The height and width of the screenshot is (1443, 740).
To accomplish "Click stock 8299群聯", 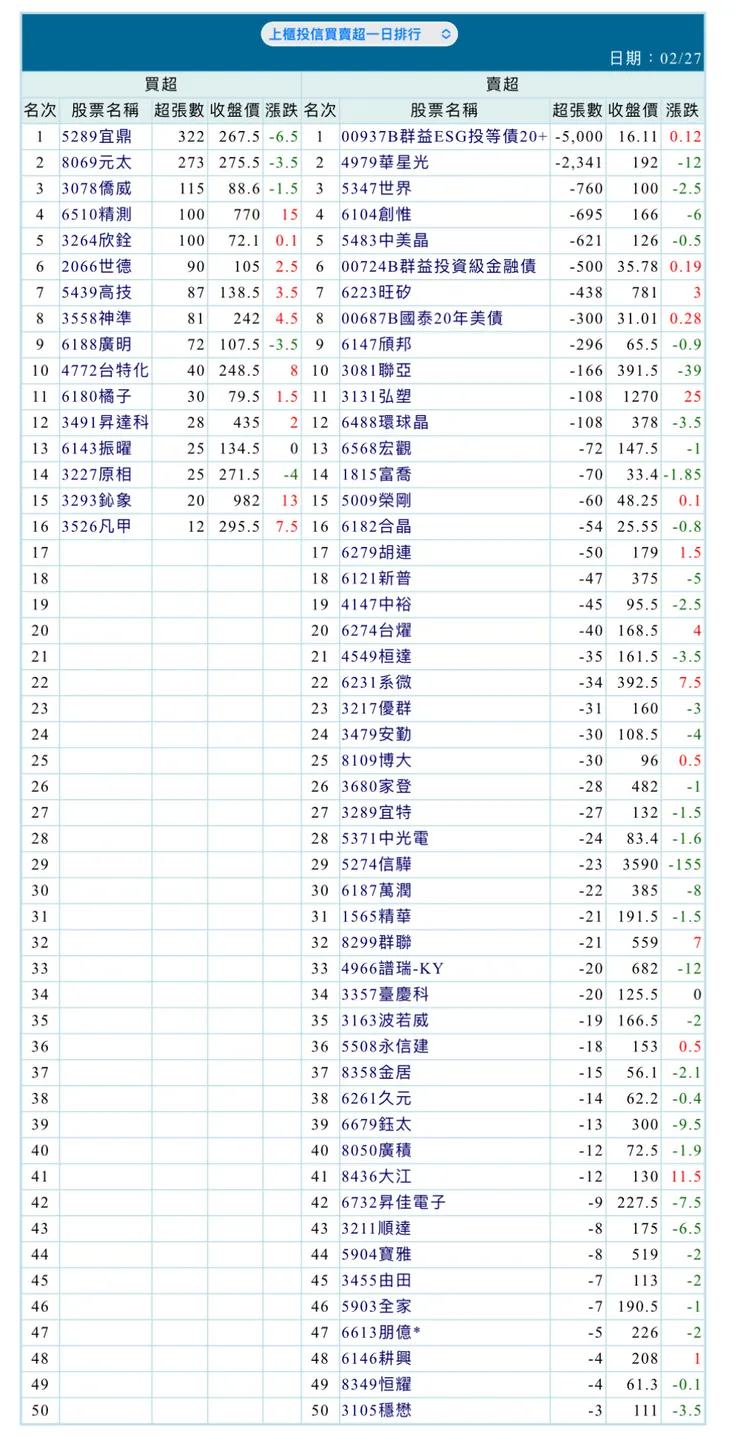I will pos(376,942).
